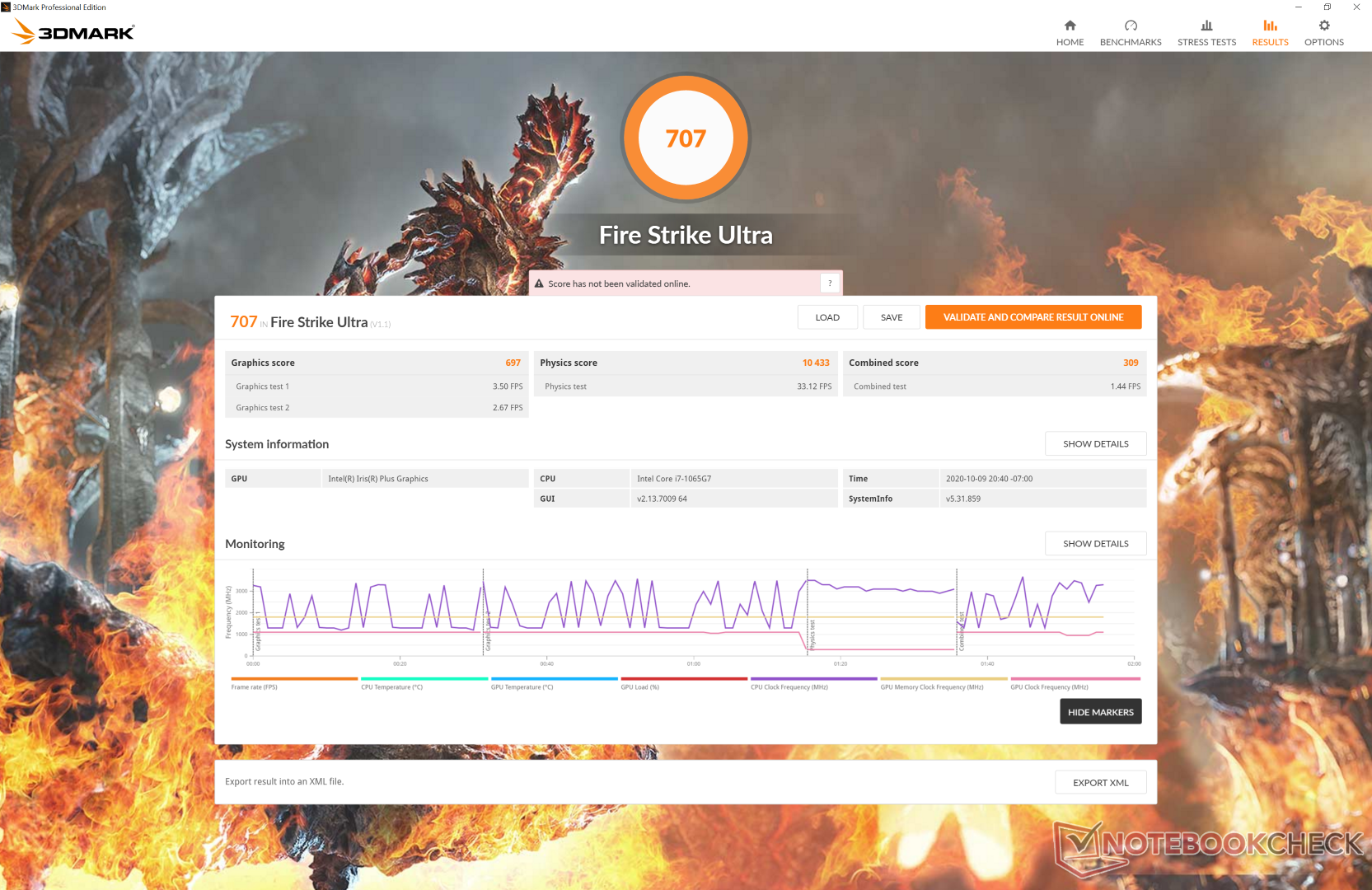Screen dimensions: 1372x890
Task: Click the warning triangle icon in validation notice
Action: click(x=539, y=283)
